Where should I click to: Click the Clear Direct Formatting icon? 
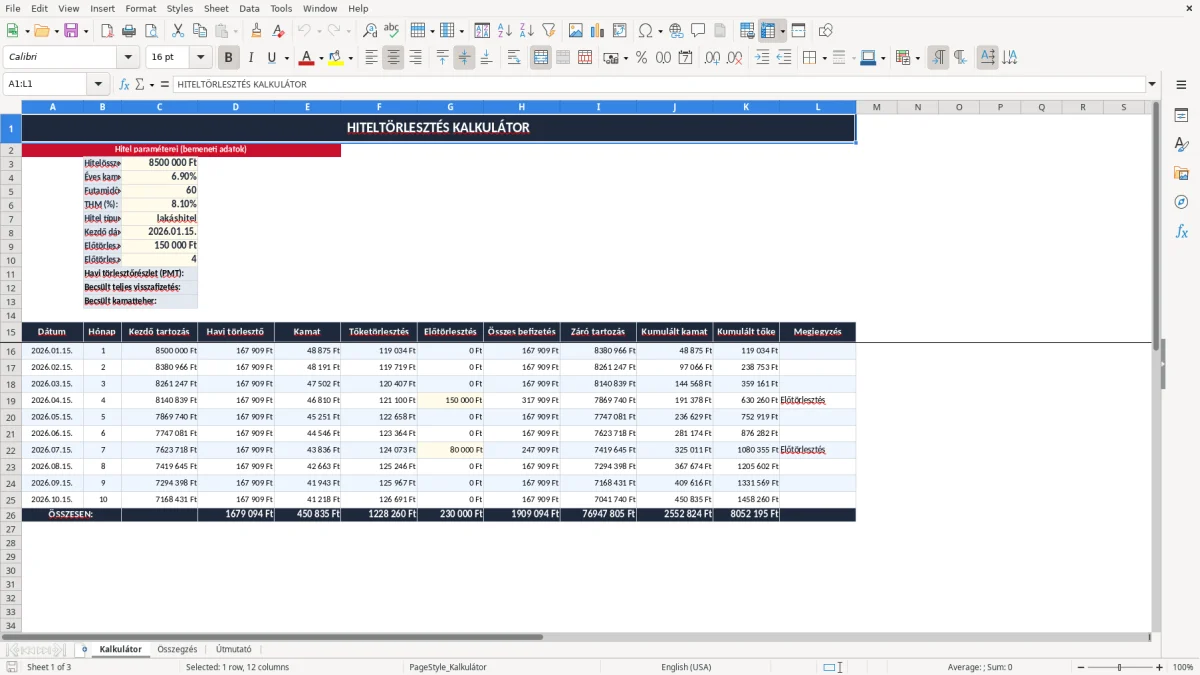(x=278, y=31)
